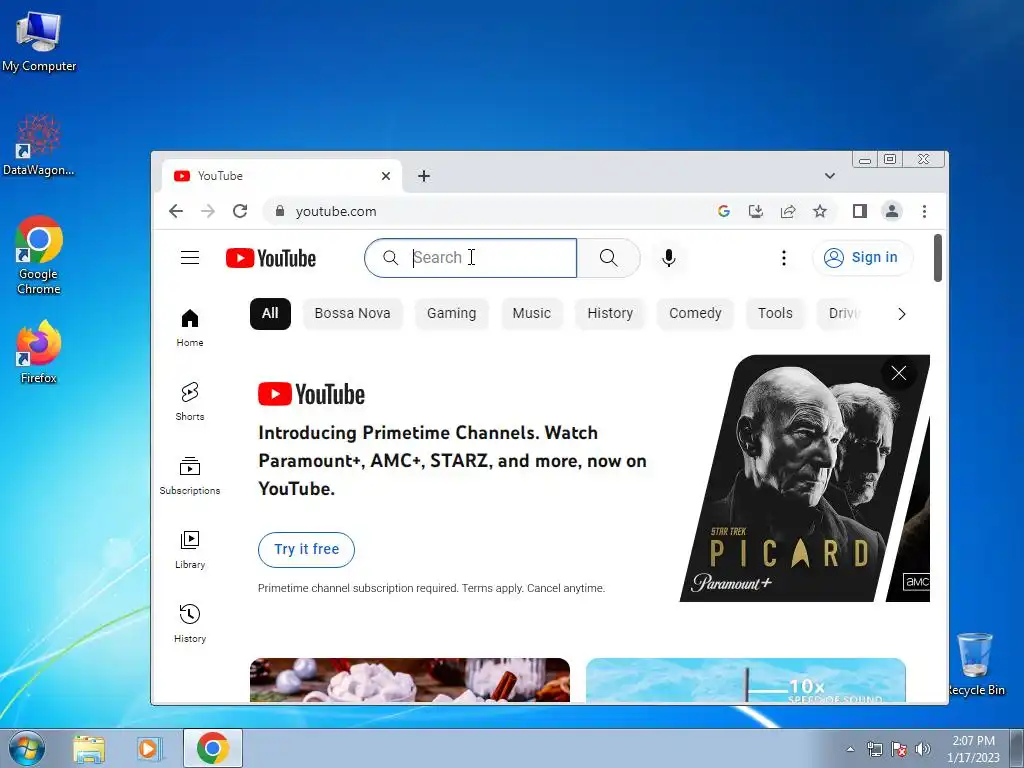Open a new tab with plus button
Image resolution: width=1024 pixels, height=768 pixels.
424,176
